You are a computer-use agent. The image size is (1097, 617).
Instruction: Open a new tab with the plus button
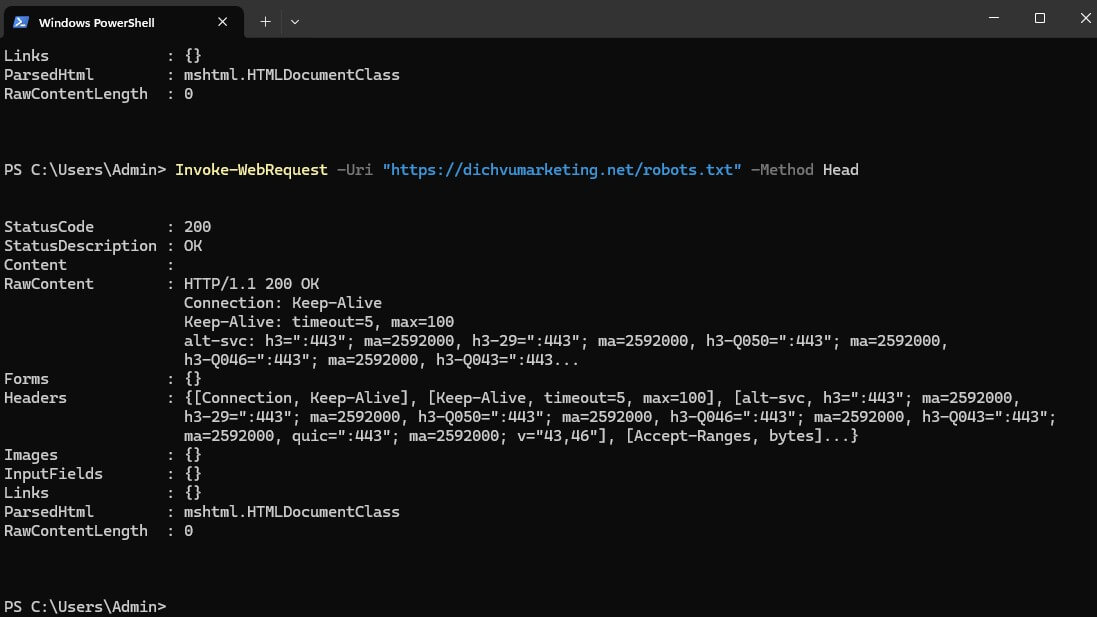[x=266, y=21]
